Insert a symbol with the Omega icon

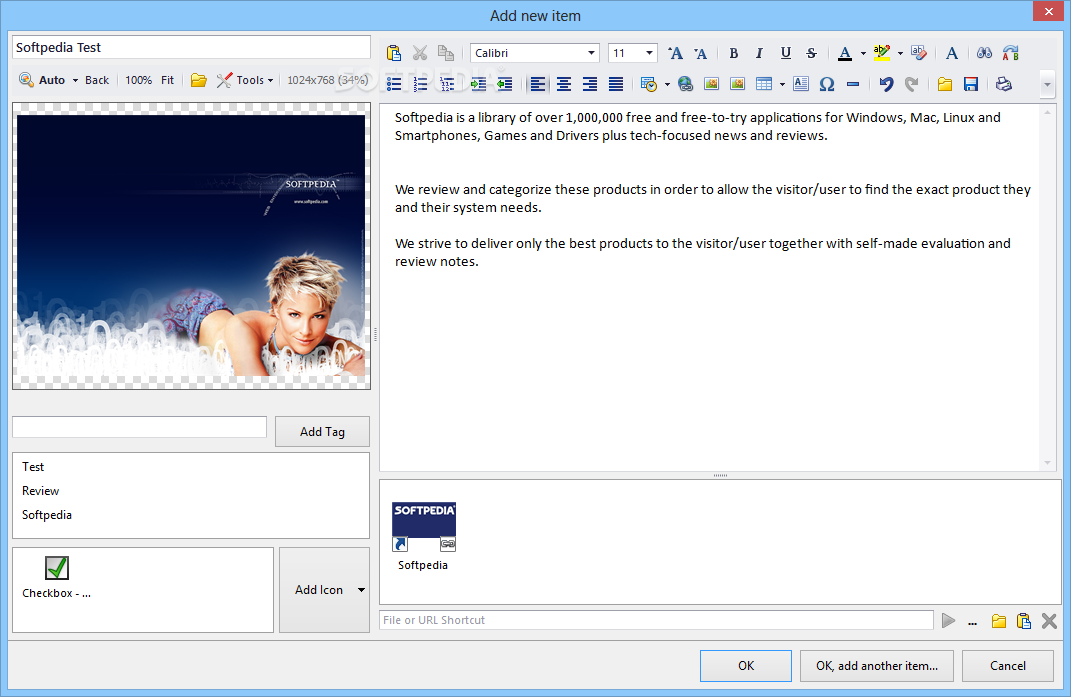pos(826,83)
